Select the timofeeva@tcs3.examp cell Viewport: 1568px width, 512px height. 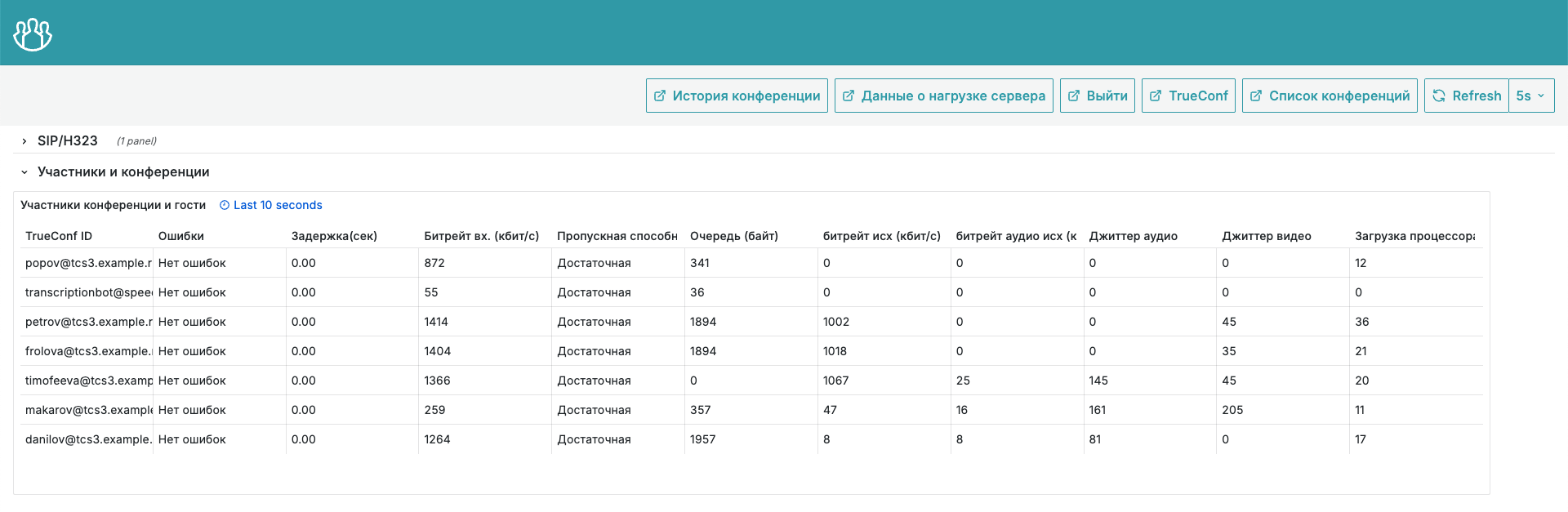(x=88, y=381)
